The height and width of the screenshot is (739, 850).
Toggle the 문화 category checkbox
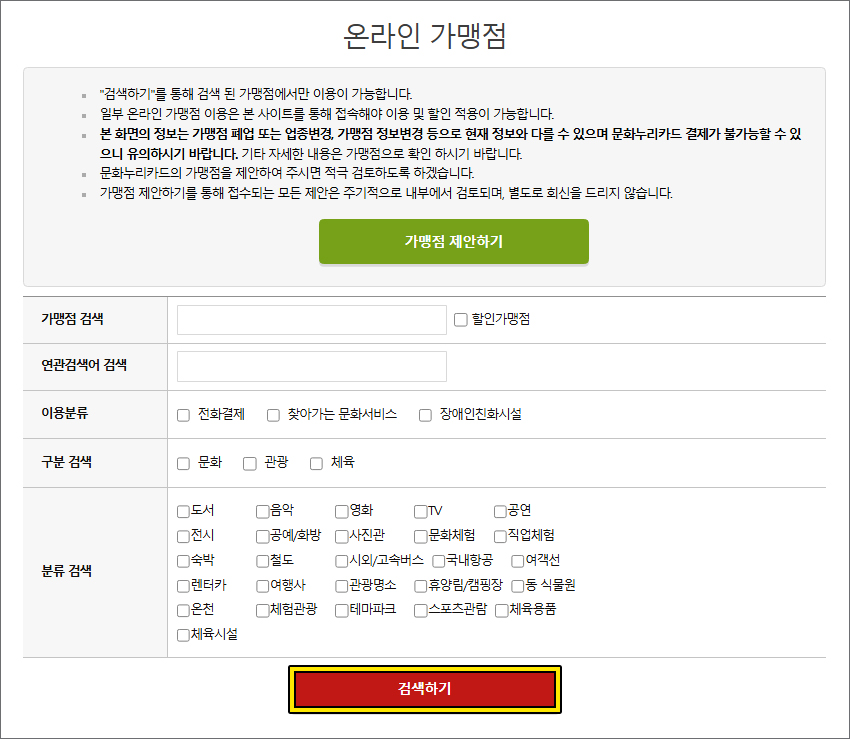(x=183, y=463)
